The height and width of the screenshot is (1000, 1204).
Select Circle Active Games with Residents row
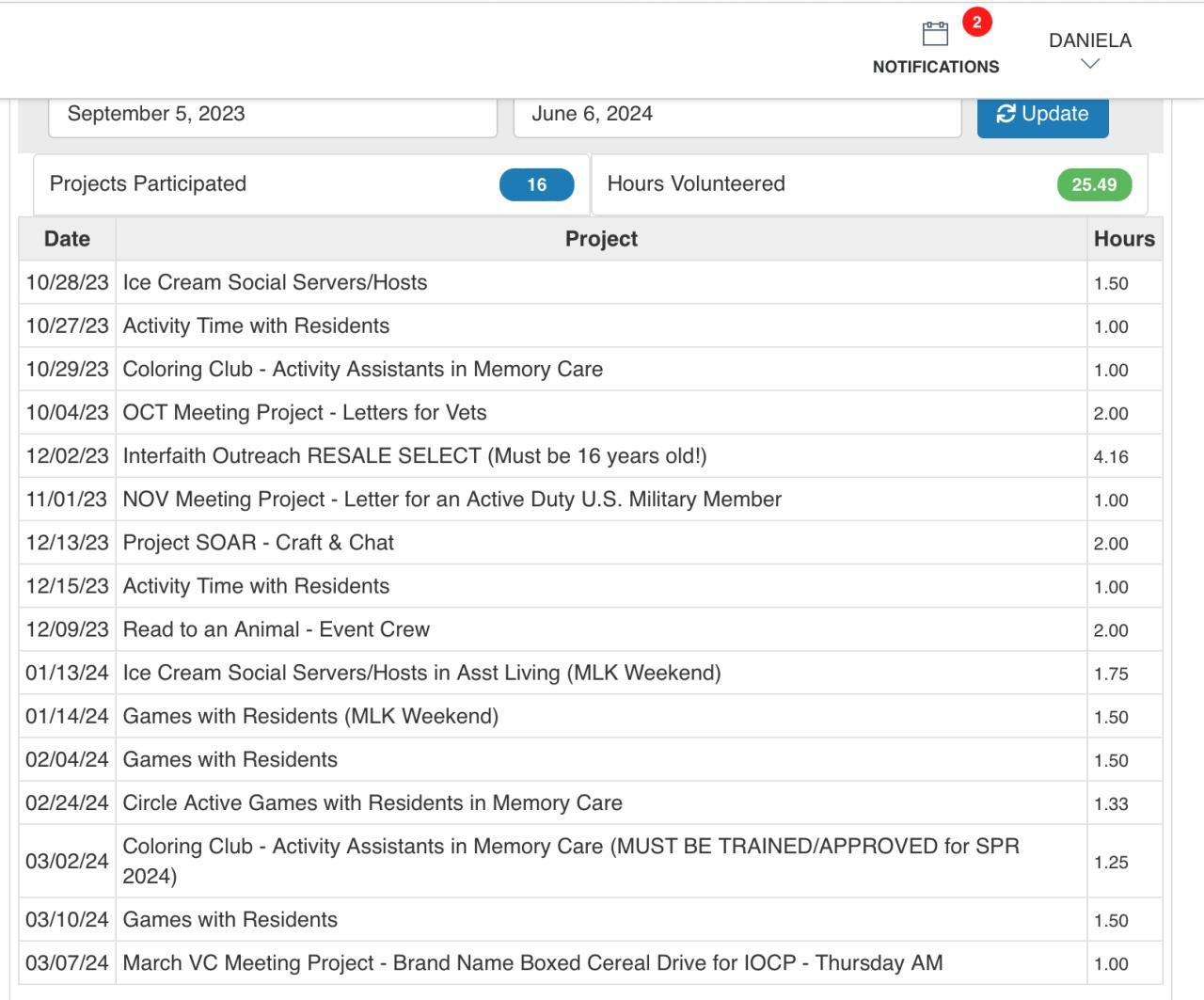click(x=372, y=802)
